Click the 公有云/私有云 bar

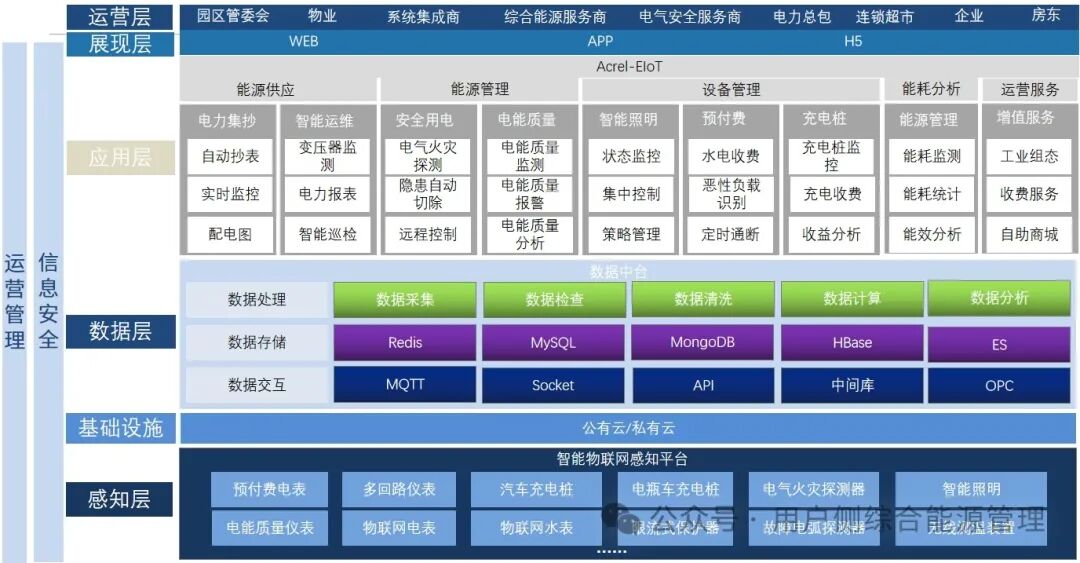coord(628,428)
